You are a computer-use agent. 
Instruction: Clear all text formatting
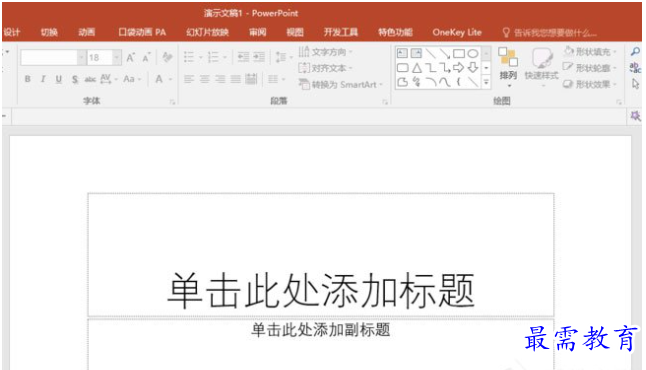click(x=167, y=57)
